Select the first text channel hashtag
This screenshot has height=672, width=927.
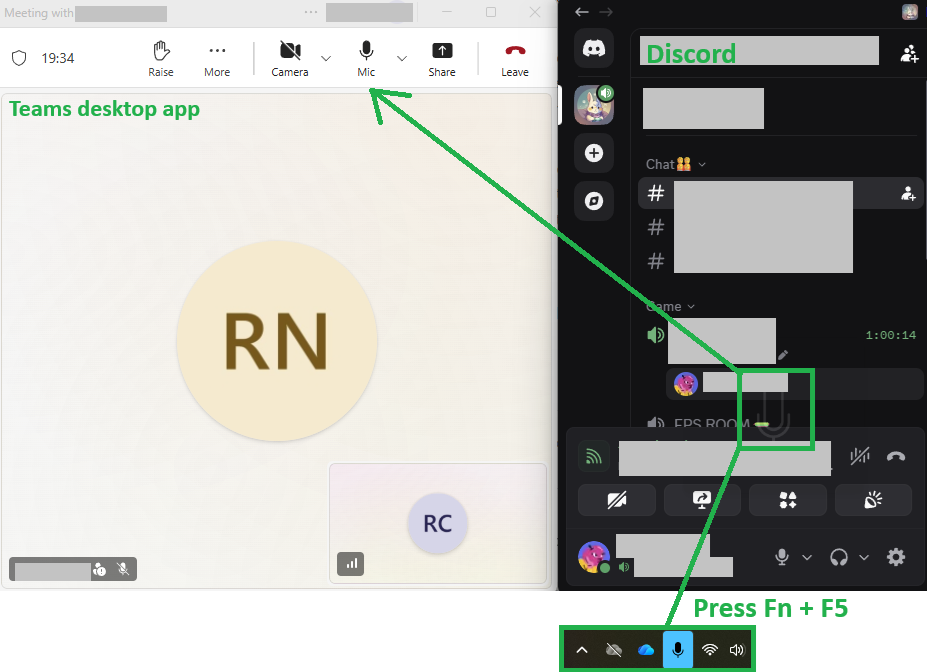(x=656, y=193)
